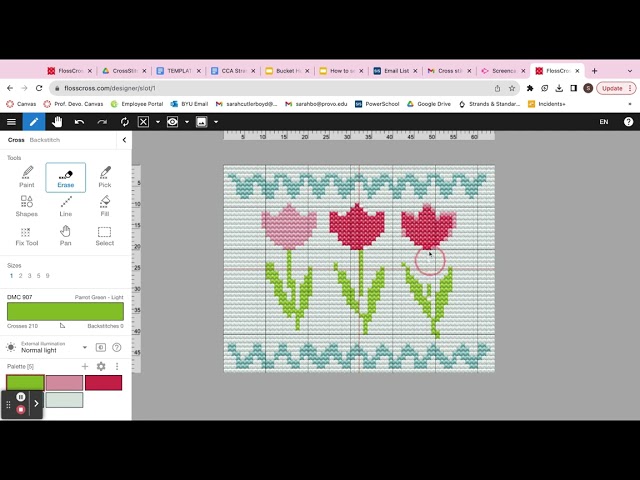Click the DMC 907 current color bar
The width and height of the screenshot is (640, 480).
pyautogui.click(x=65, y=311)
